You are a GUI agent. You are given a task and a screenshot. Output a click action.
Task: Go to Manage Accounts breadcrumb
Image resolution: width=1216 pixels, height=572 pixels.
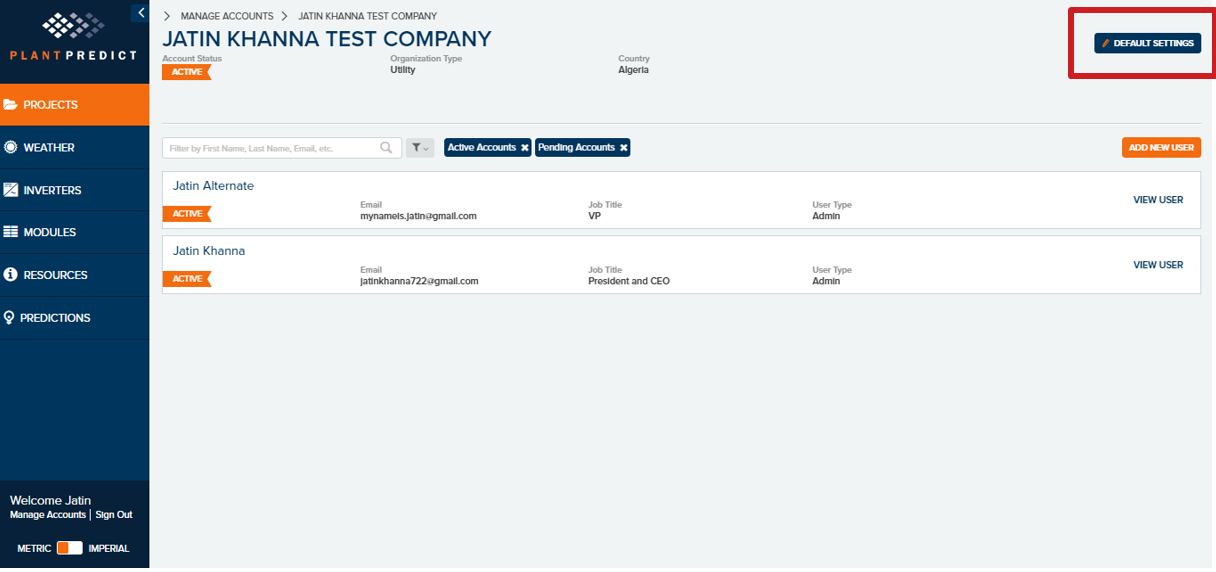(x=227, y=16)
